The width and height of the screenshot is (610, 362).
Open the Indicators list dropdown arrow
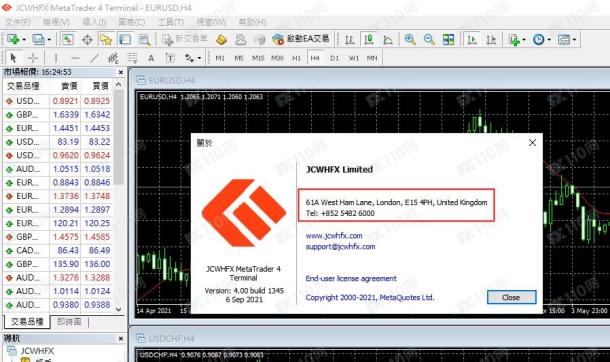pos(524,40)
